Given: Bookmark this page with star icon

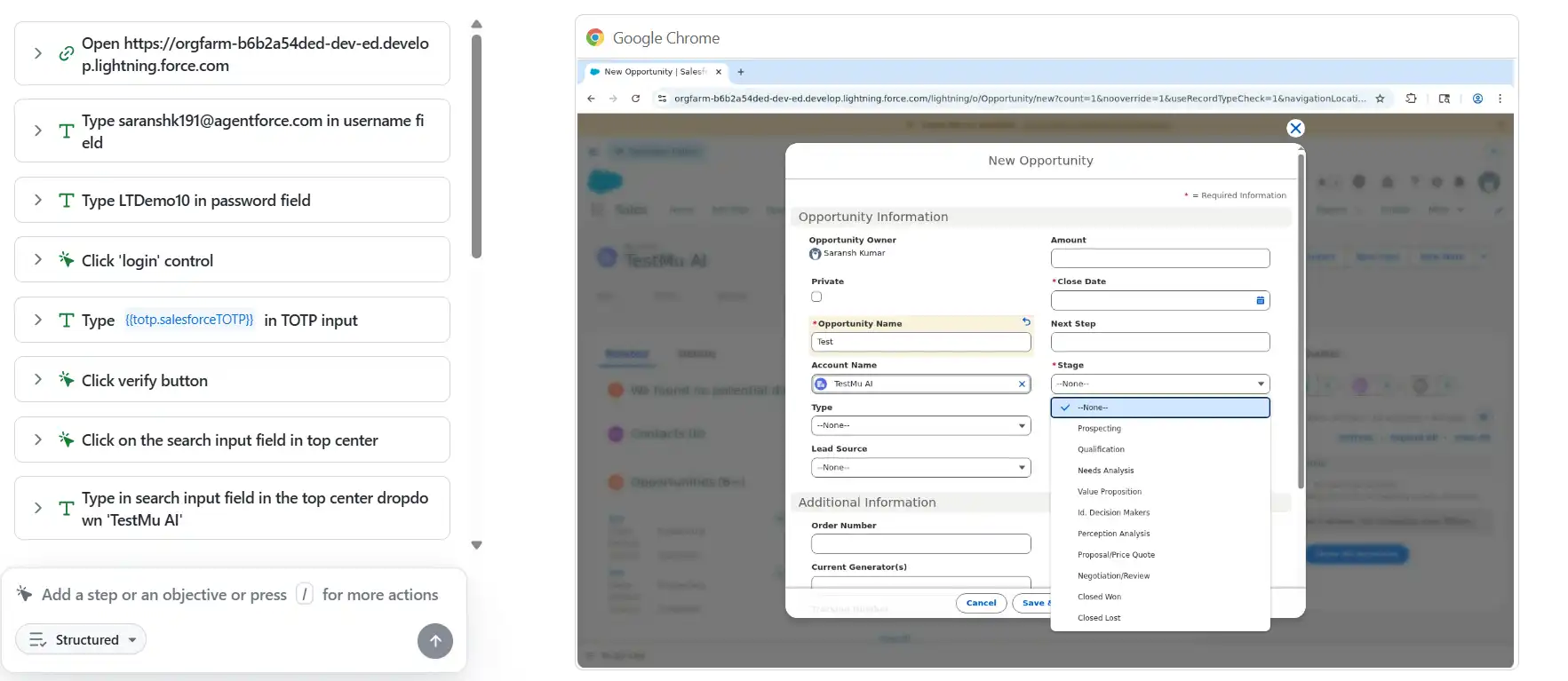Looking at the screenshot, I should [1380, 99].
